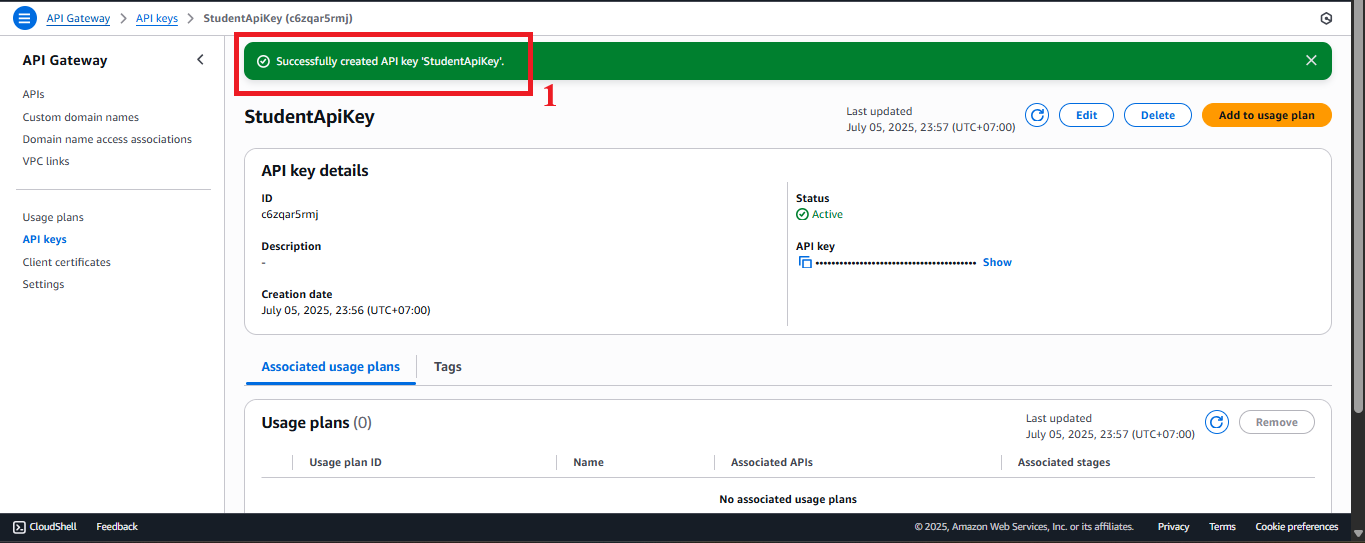Click the disabled Remove button
The height and width of the screenshot is (543, 1365).
(1277, 422)
